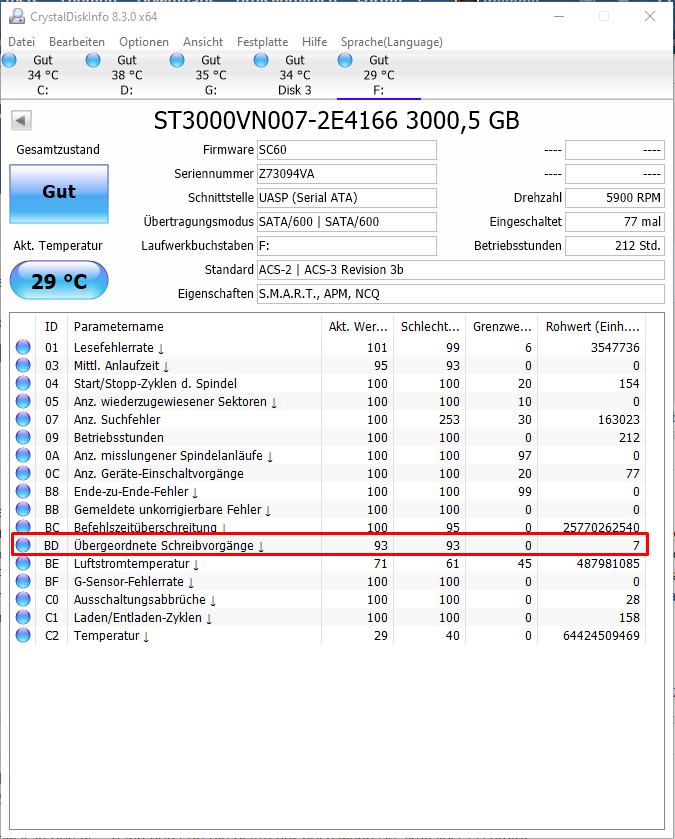Click status orb of Ende-zu-Ende-Fehler row
Screen dimensions: 675x839
coord(23,491)
